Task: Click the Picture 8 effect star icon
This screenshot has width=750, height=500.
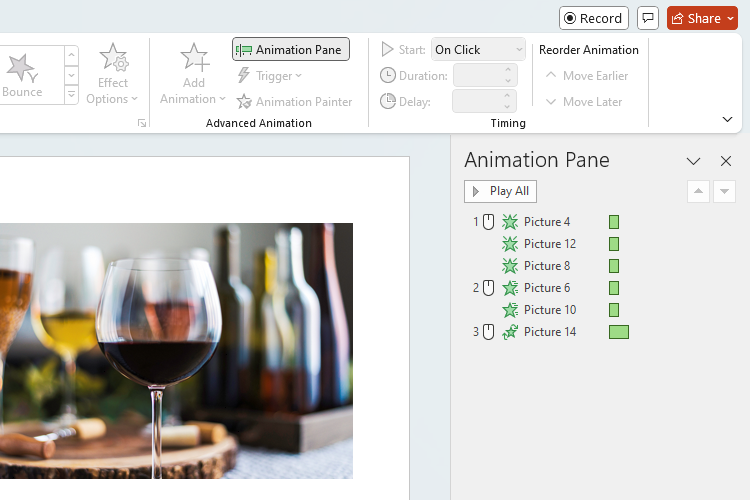Action: [x=510, y=266]
